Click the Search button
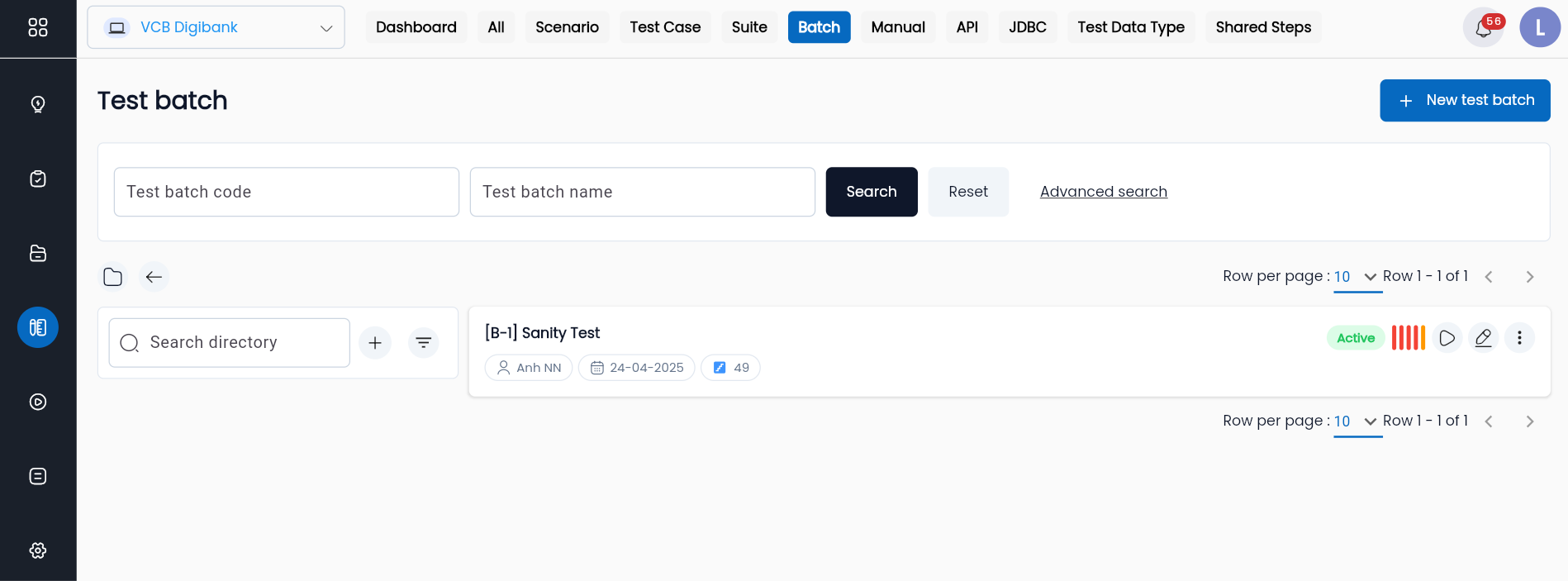Image resolution: width=1568 pixels, height=581 pixels. pyautogui.click(x=872, y=192)
